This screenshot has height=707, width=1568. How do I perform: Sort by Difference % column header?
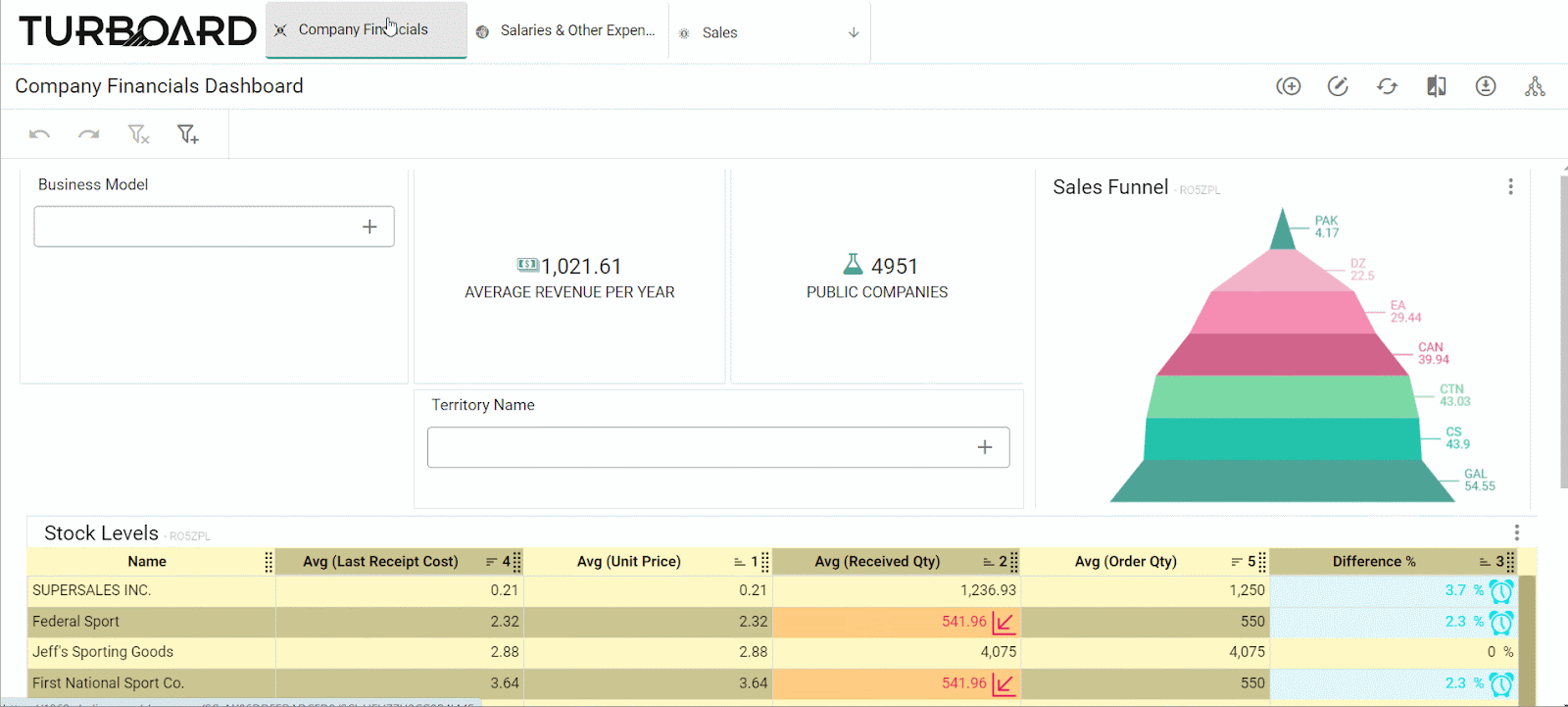(1373, 562)
